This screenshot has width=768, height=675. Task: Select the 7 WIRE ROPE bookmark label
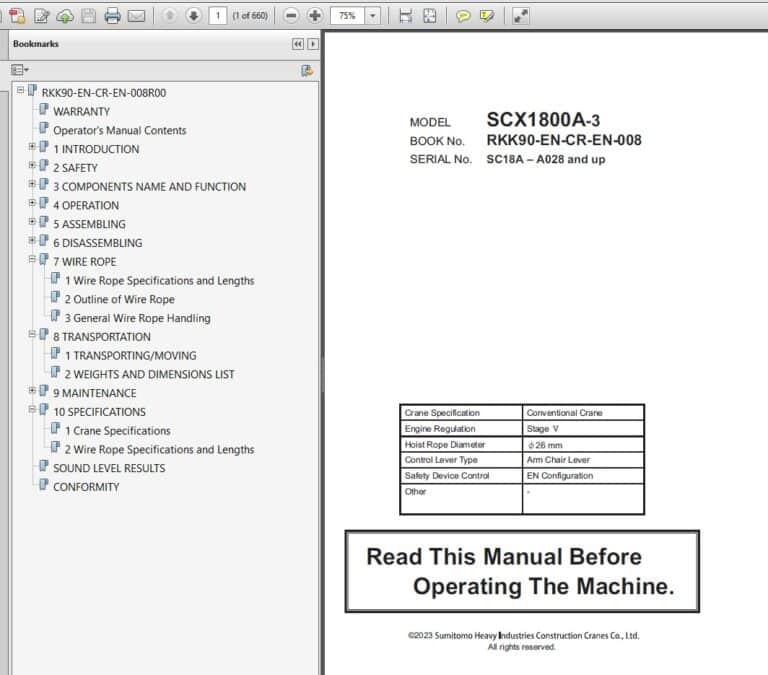(85, 262)
